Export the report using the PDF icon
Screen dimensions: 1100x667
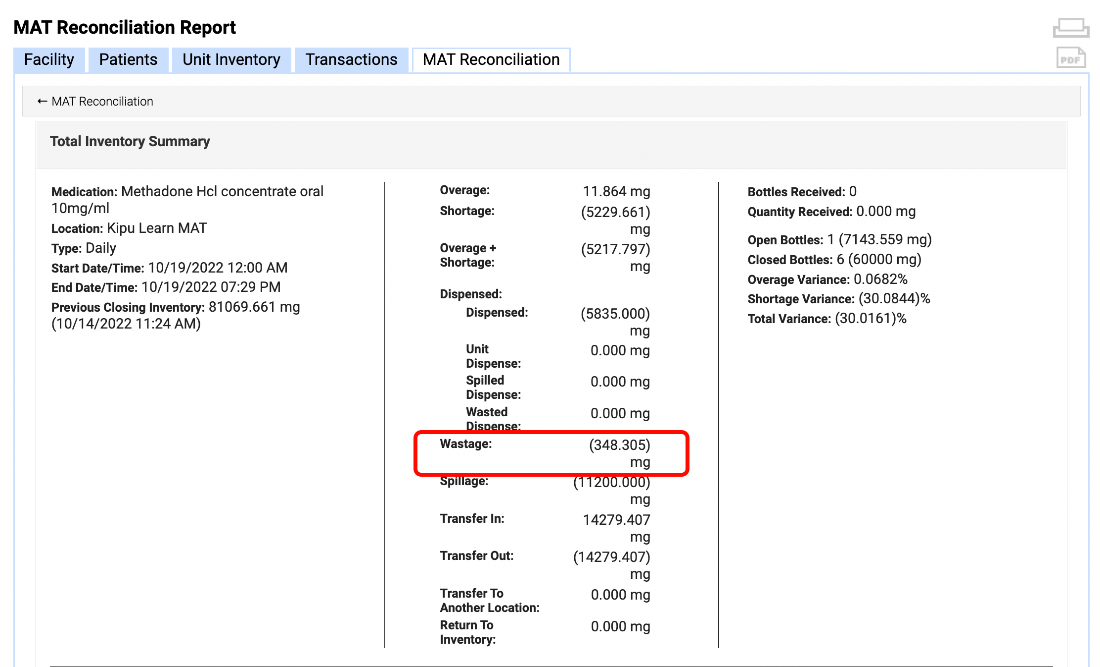(1071, 59)
